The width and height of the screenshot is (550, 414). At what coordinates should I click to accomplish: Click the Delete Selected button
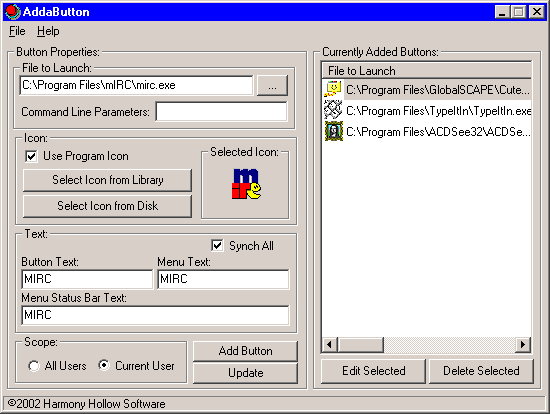(x=481, y=371)
